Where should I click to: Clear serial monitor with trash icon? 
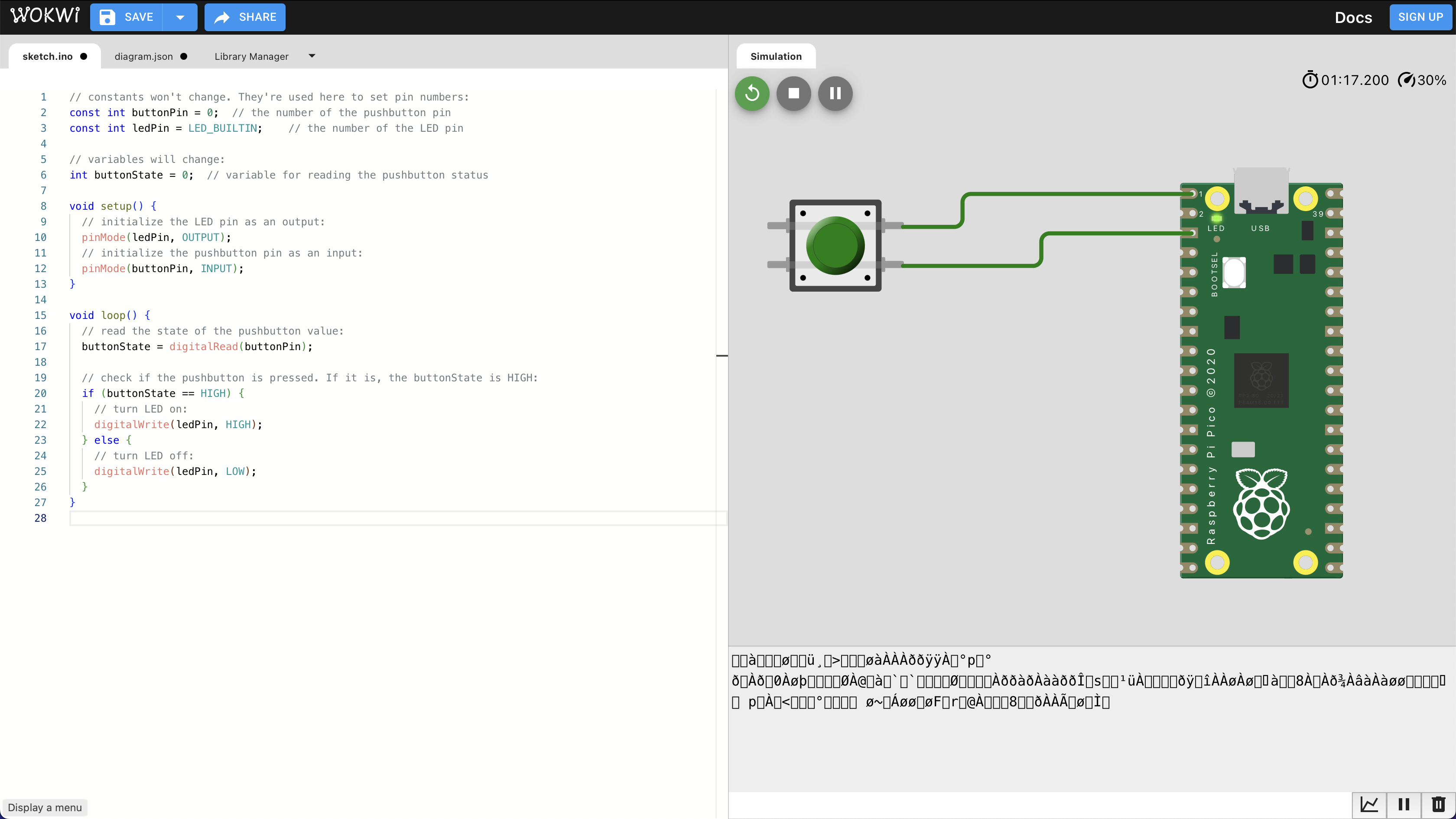pos(1438,804)
